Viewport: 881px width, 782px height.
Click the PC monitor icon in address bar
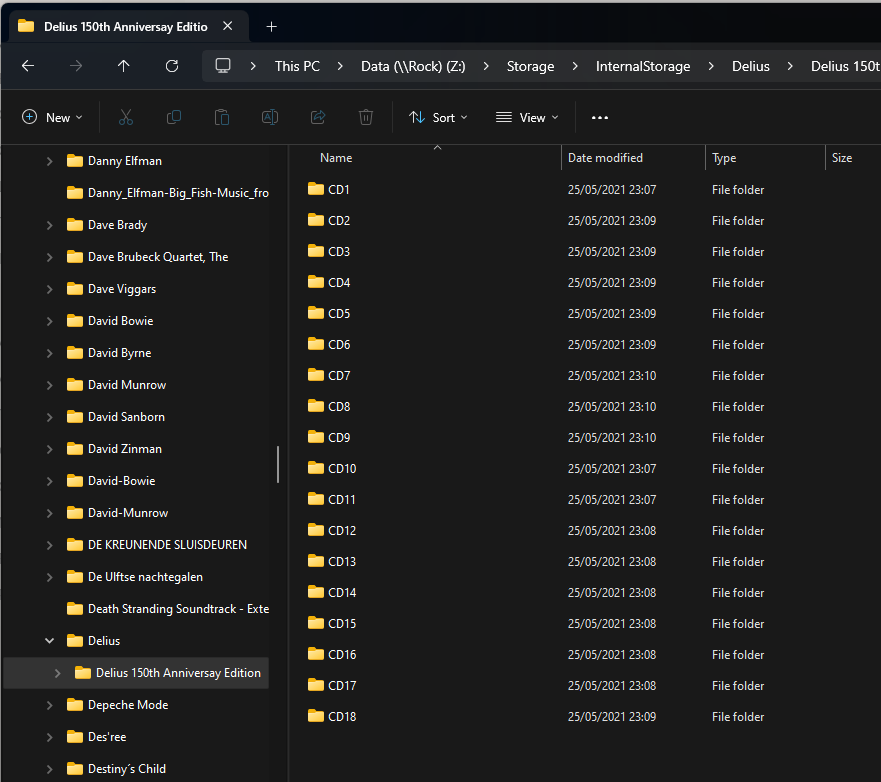point(223,66)
